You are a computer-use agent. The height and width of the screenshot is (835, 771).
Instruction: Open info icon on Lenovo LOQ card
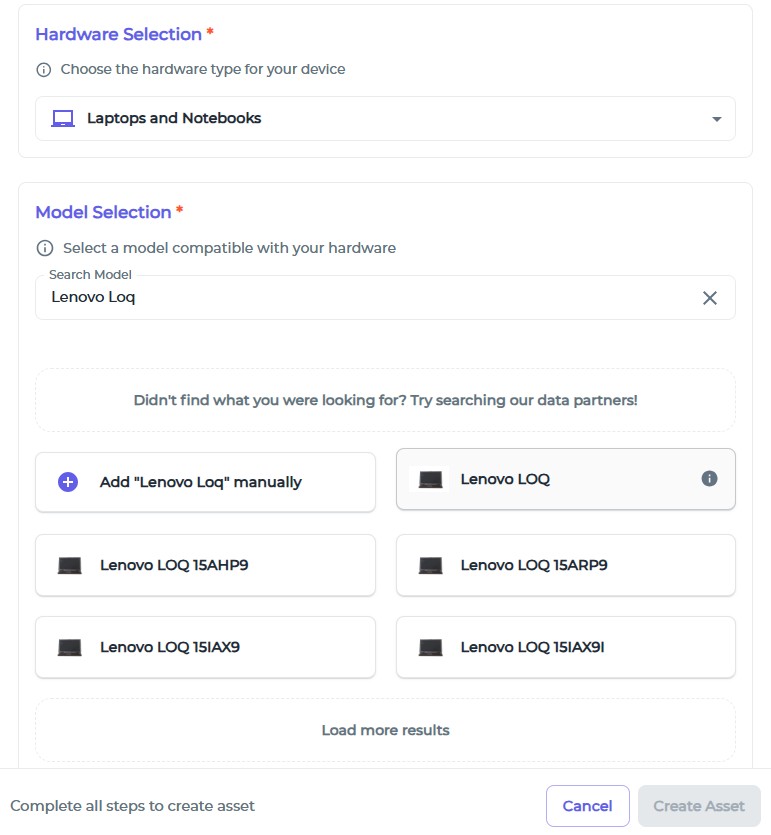(x=710, y=479)
